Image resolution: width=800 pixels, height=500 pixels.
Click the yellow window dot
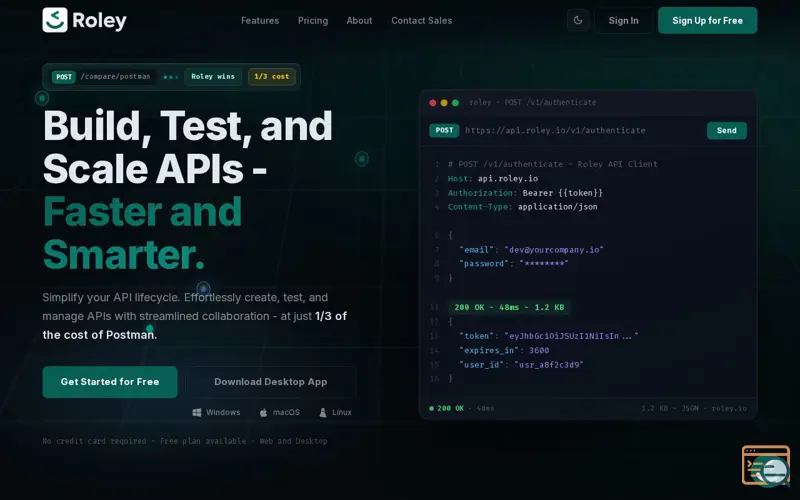(444, 103)
